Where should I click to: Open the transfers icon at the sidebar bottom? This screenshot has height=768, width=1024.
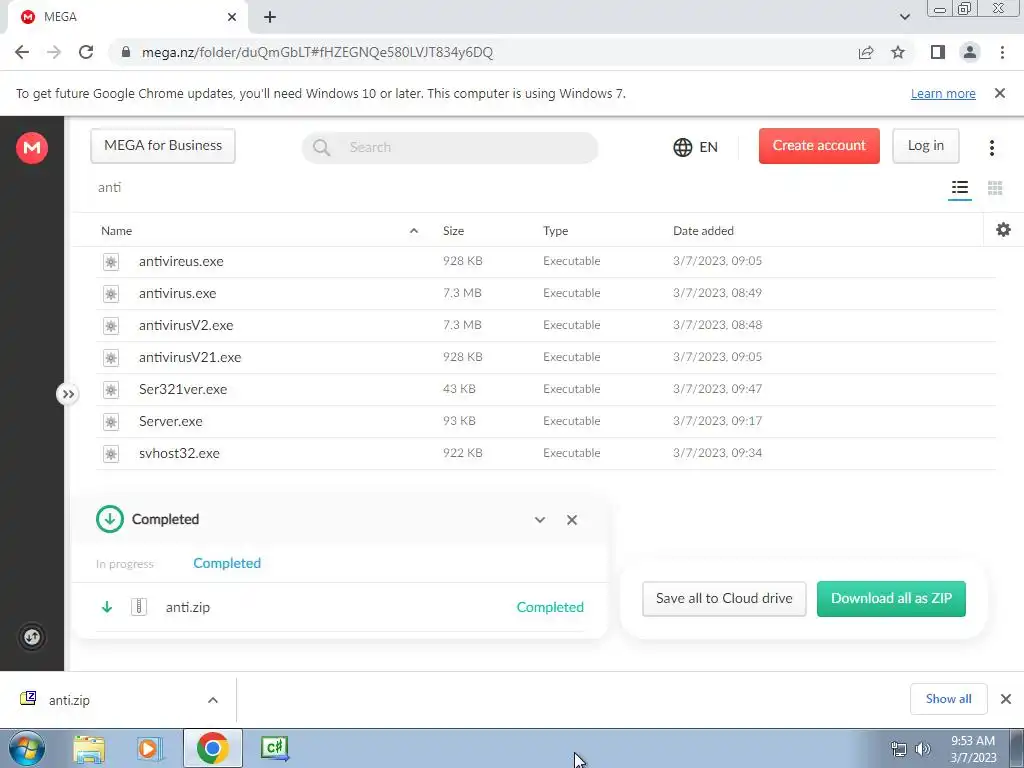point(31,637)
